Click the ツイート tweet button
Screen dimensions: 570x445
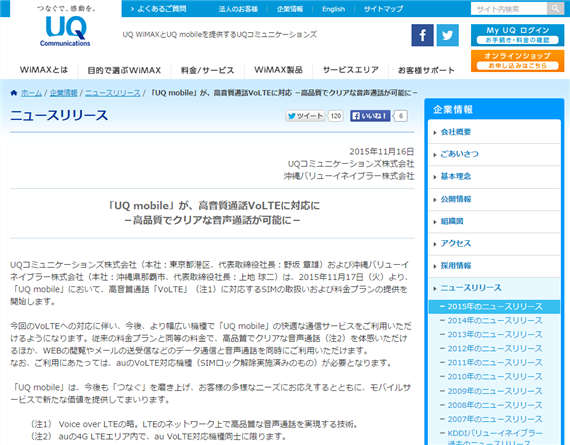pos(305,116)
